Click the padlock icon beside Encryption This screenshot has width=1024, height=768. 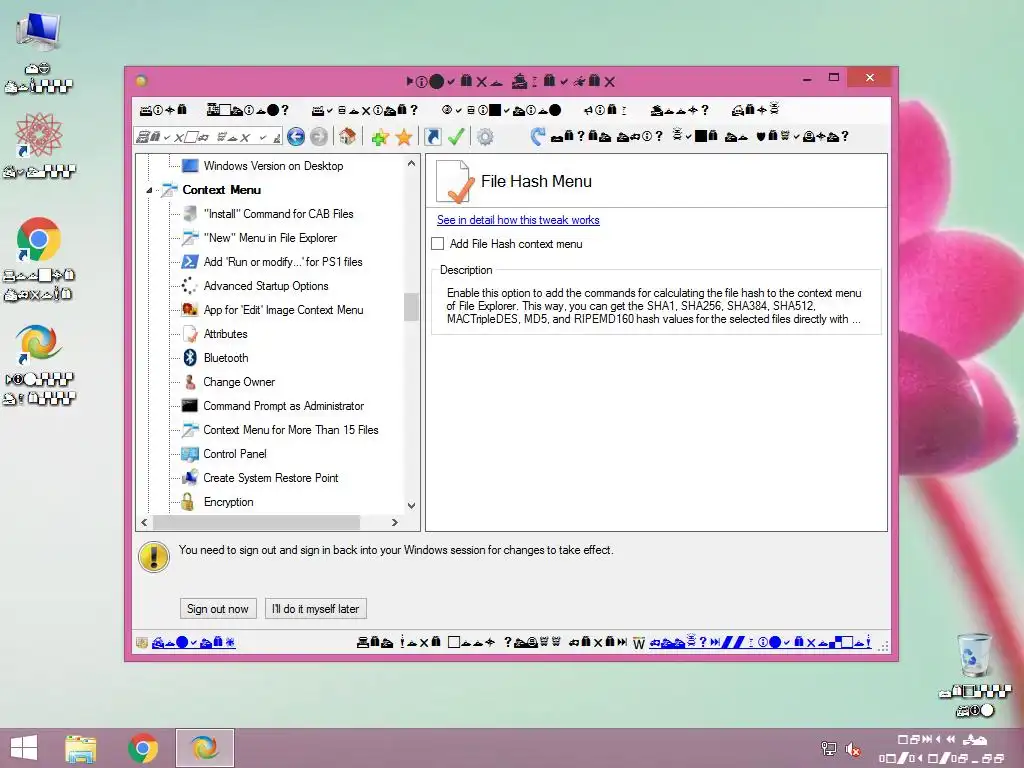(188, 502)
